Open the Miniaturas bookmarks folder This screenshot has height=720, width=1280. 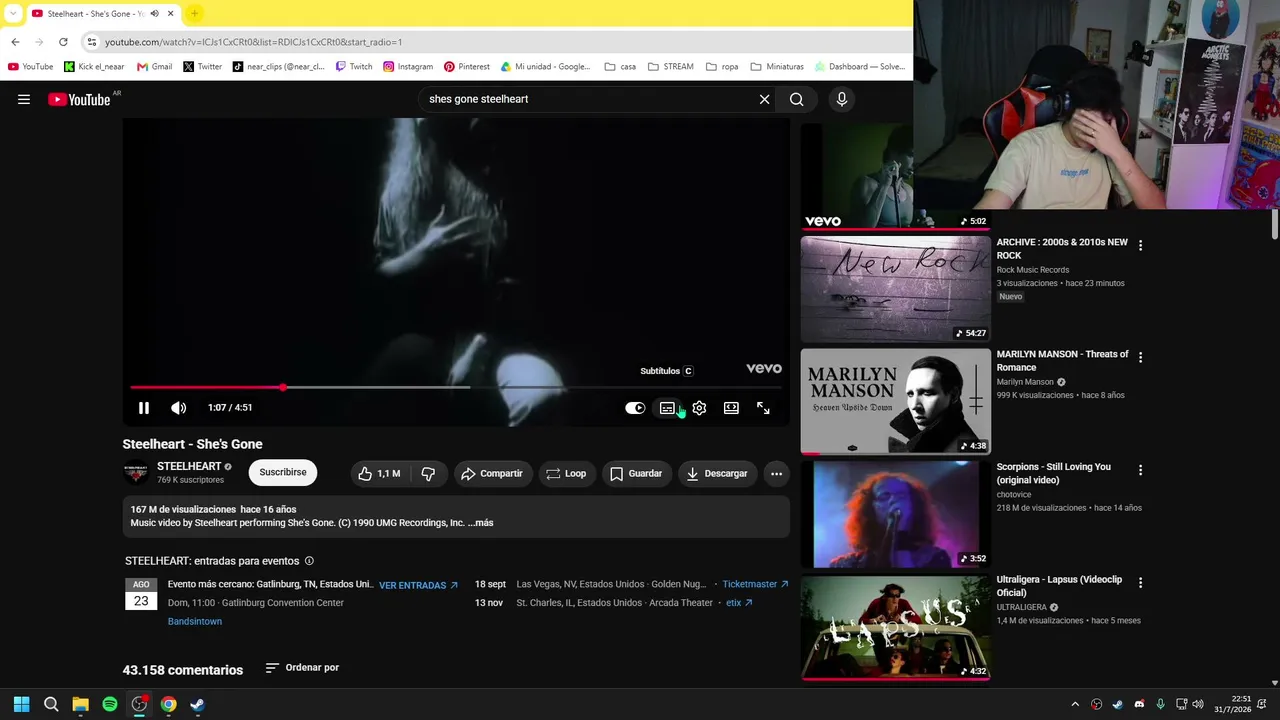(x=777, y=67)
